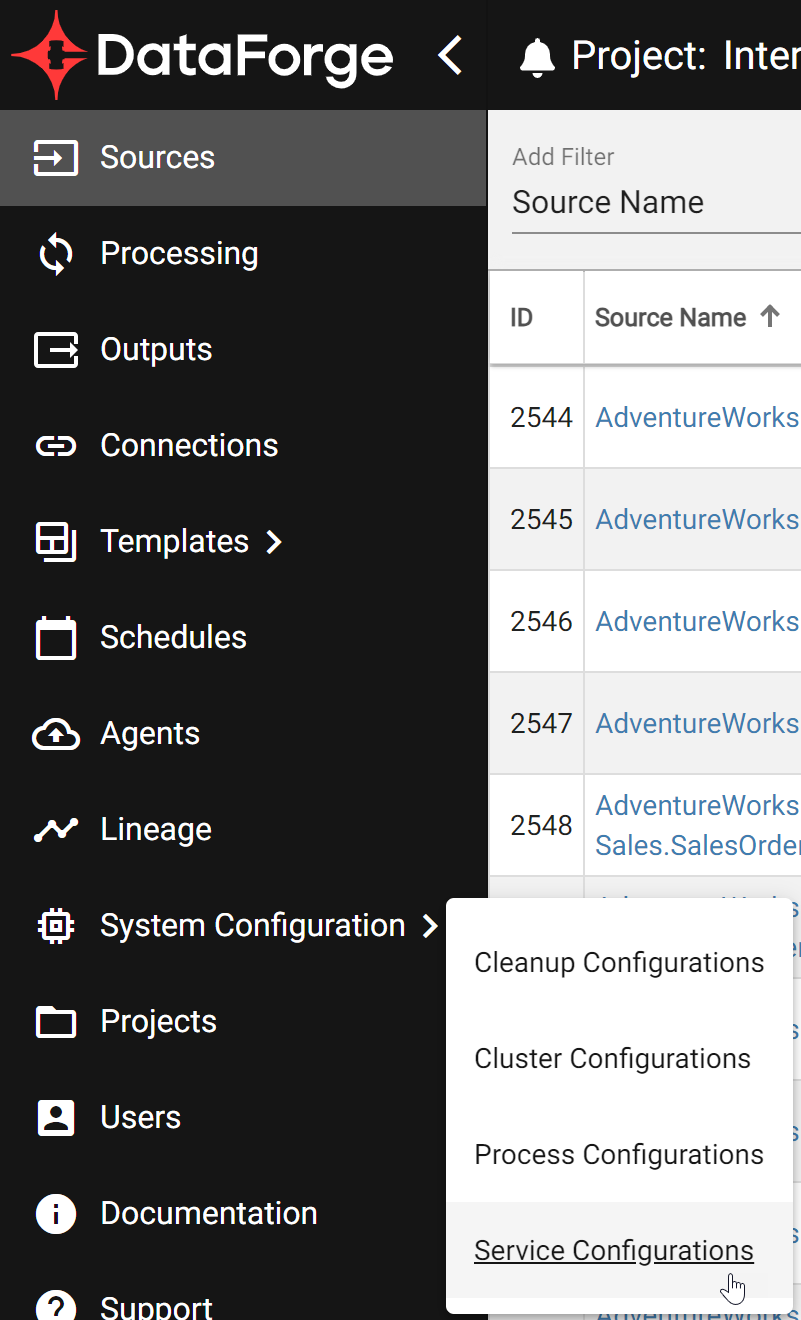Select Service Configurations from the submenu
Viewport: 801px width, 1320px height.
click(619, 1250)
